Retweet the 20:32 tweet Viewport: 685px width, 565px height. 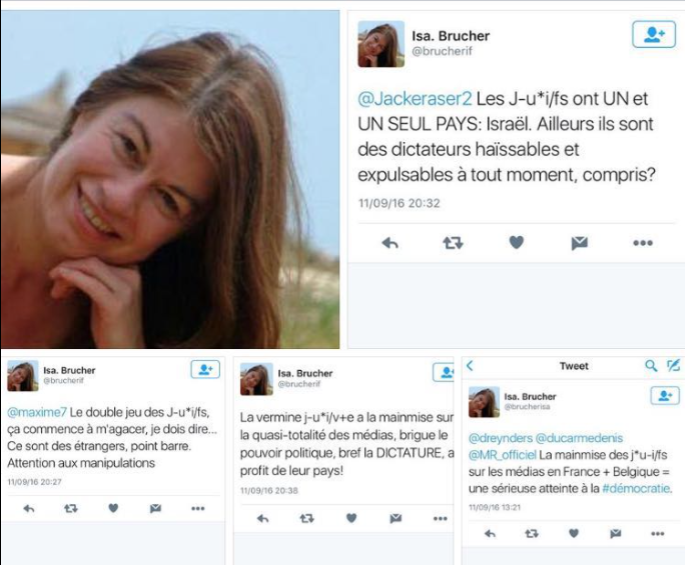(x=453, y=243)
